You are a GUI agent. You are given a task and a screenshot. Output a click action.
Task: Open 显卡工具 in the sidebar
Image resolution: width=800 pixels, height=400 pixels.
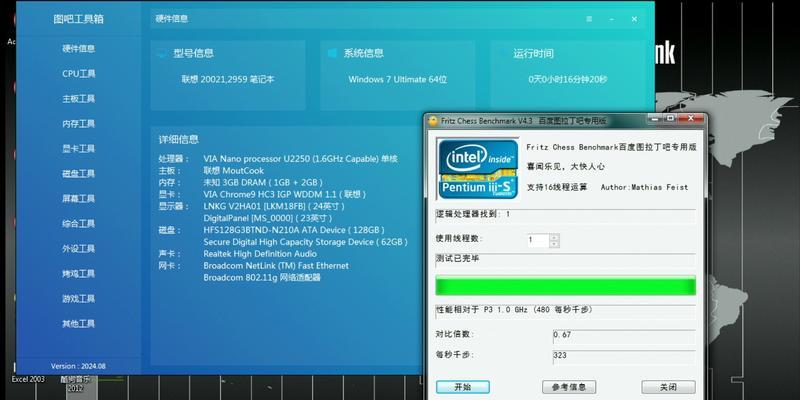pyautogui.click(x=79, y=148)
